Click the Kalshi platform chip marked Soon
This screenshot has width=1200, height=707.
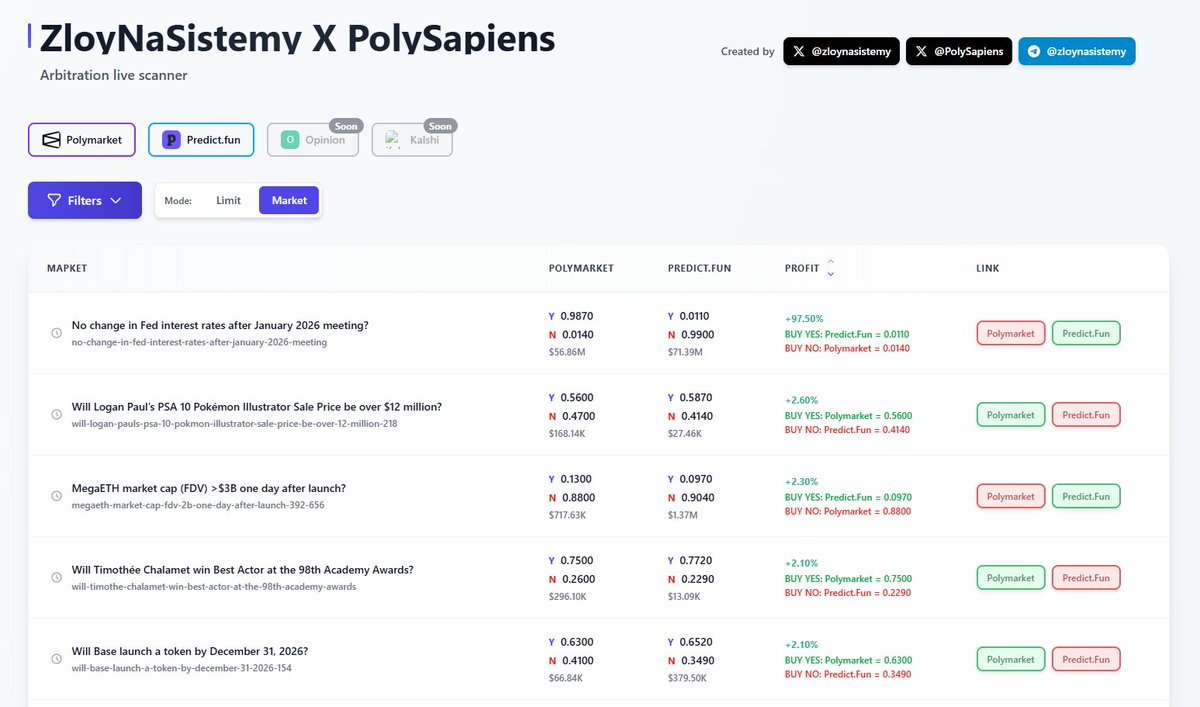(411, 140)
